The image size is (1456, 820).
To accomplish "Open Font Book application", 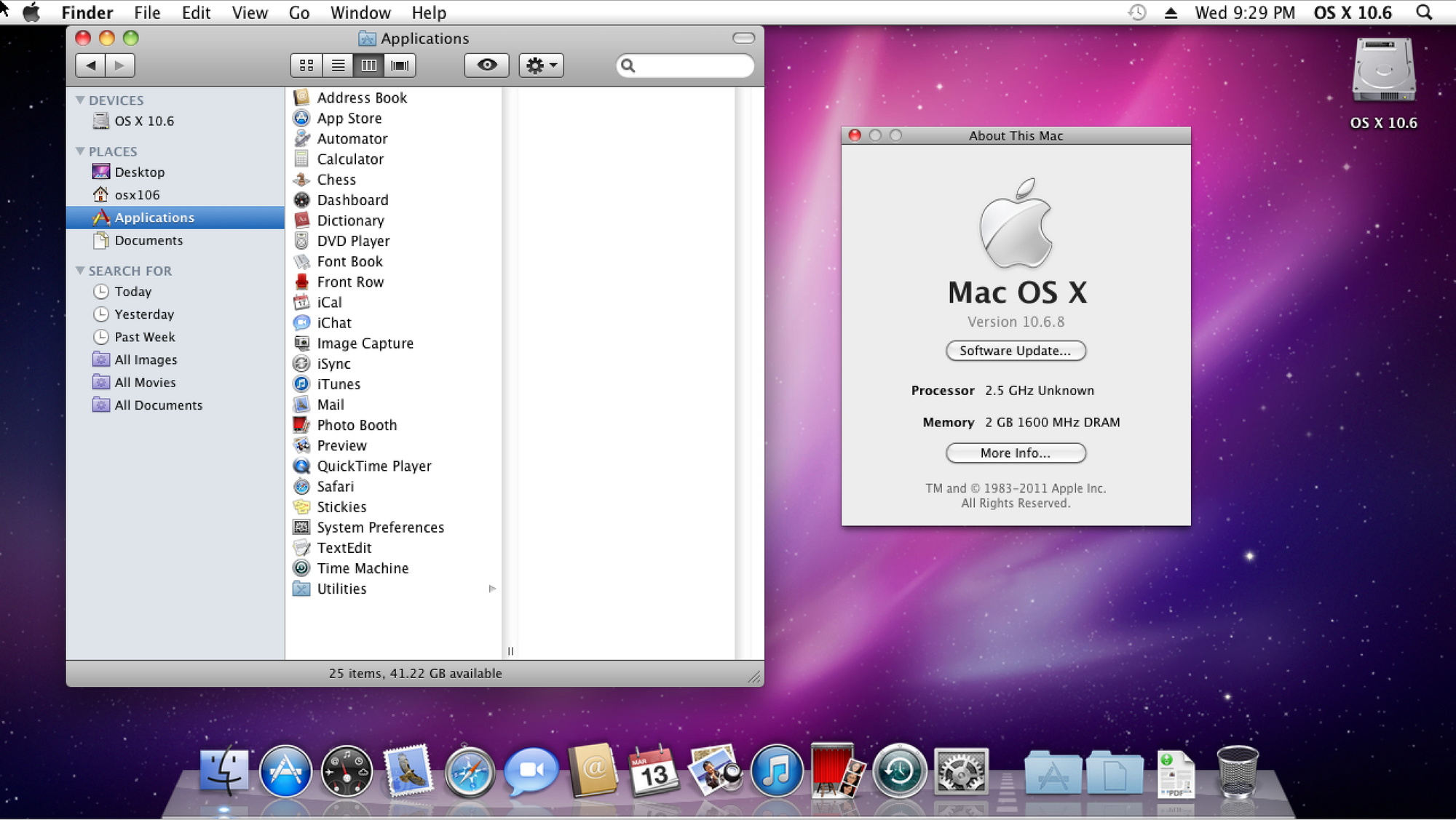I will (350, 261).
